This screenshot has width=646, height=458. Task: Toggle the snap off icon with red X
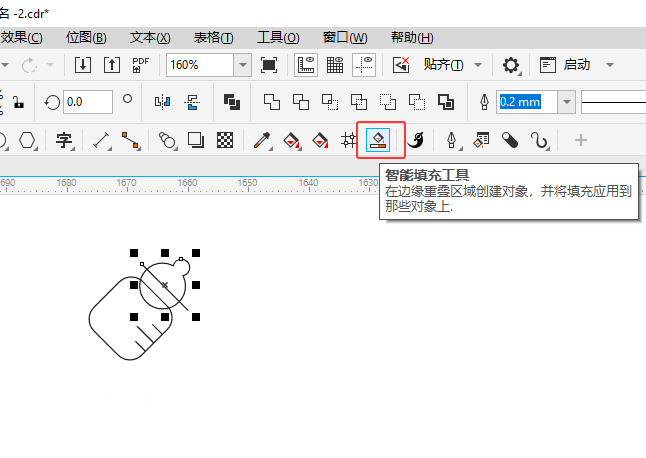click(401, 65)
